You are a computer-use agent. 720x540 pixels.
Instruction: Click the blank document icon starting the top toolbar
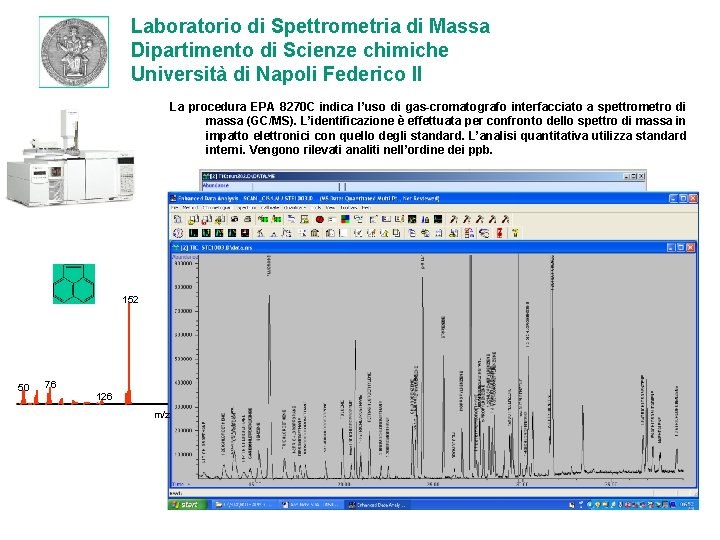click(178, 219)
